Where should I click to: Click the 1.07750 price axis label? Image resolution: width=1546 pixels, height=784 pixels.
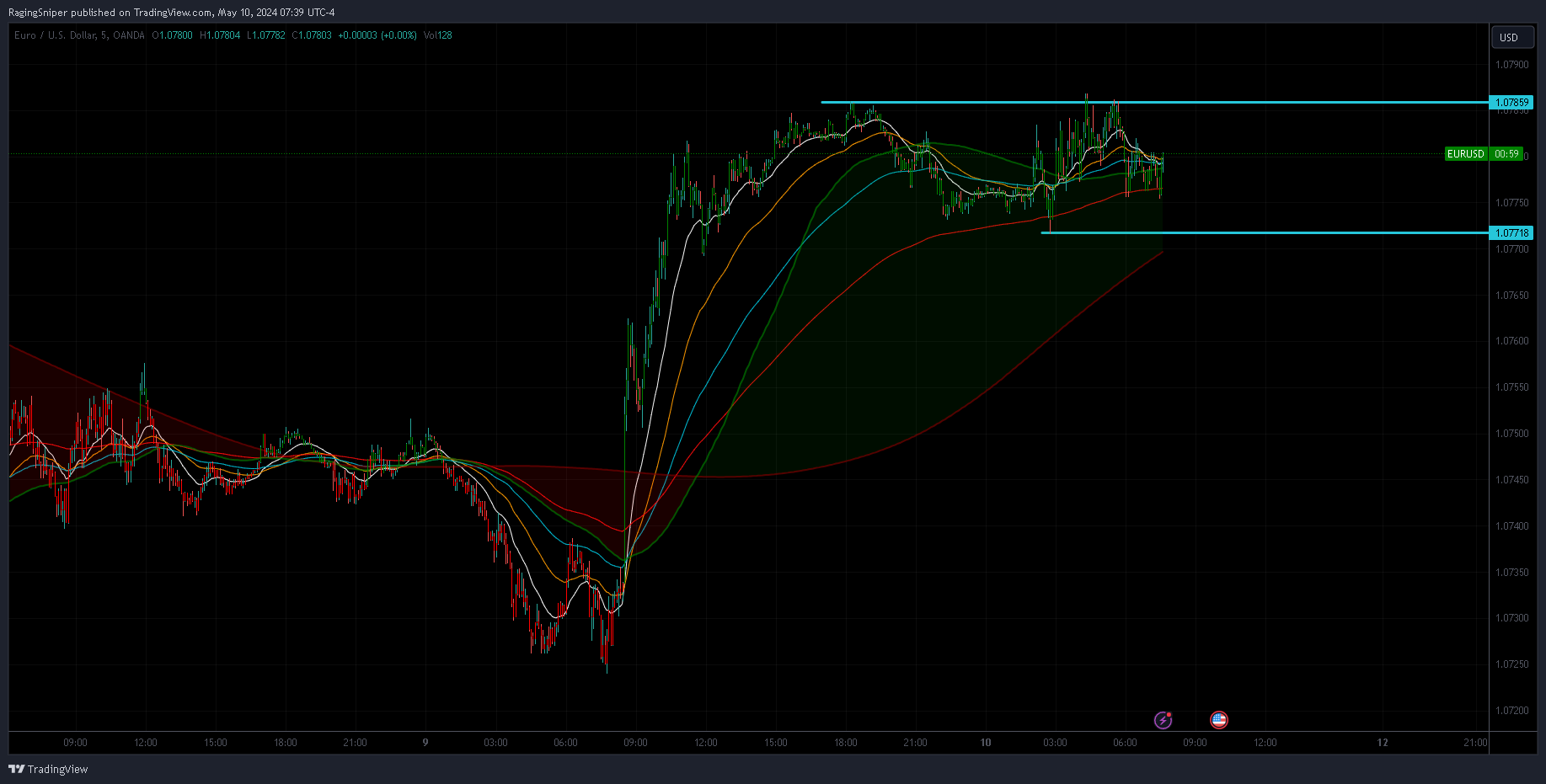(1511, 203)
